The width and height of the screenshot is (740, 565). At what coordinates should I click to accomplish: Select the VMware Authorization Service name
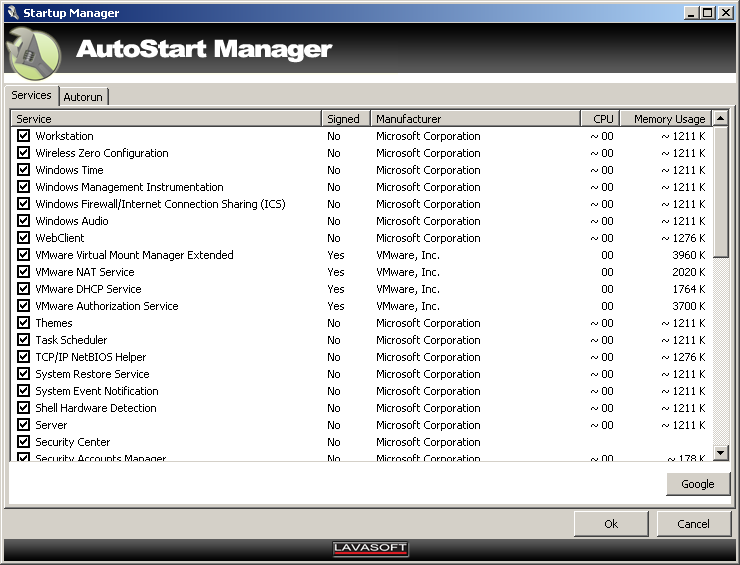pos(107,306)
